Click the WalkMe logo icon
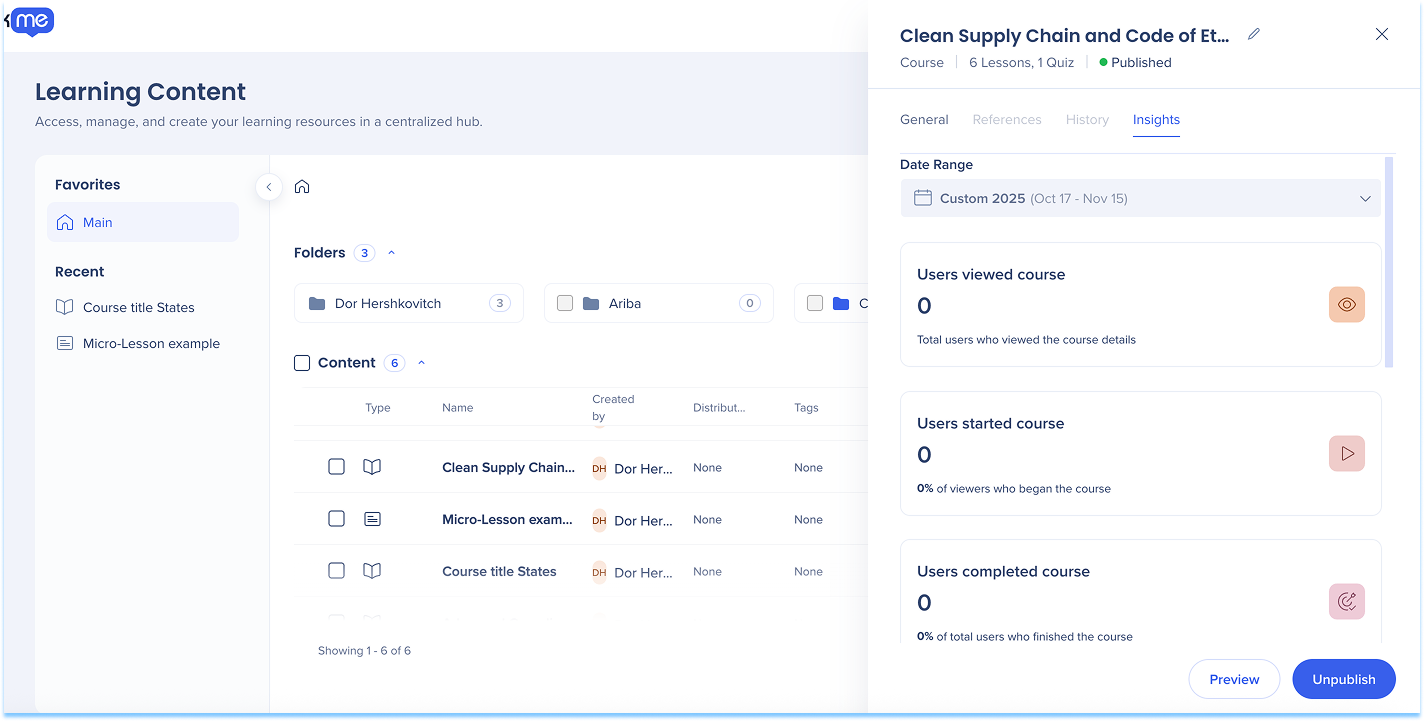 pyautogui.click(x=33, y=20)
